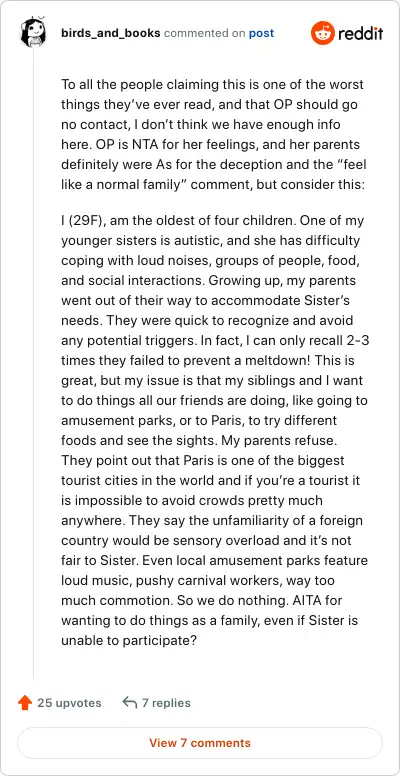Click the "I (29F)" text in the comment
Screen dimensions: 400x776
[x=82, y=220]
